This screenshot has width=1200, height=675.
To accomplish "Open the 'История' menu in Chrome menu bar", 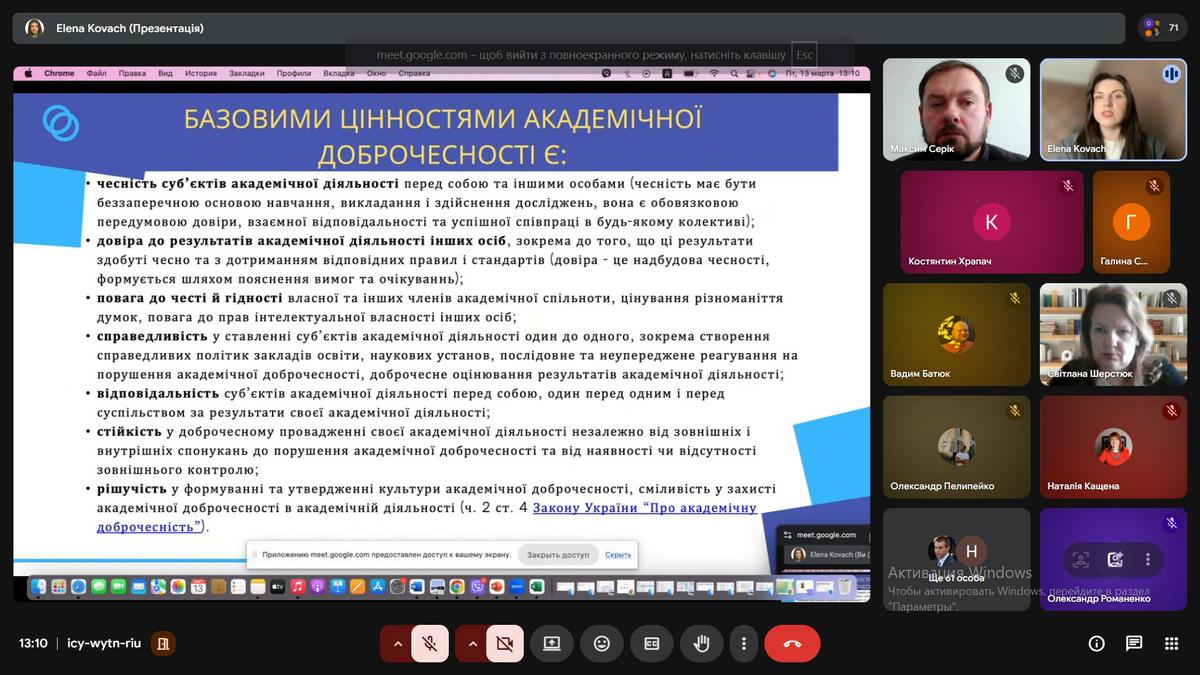I will (200, 73).
